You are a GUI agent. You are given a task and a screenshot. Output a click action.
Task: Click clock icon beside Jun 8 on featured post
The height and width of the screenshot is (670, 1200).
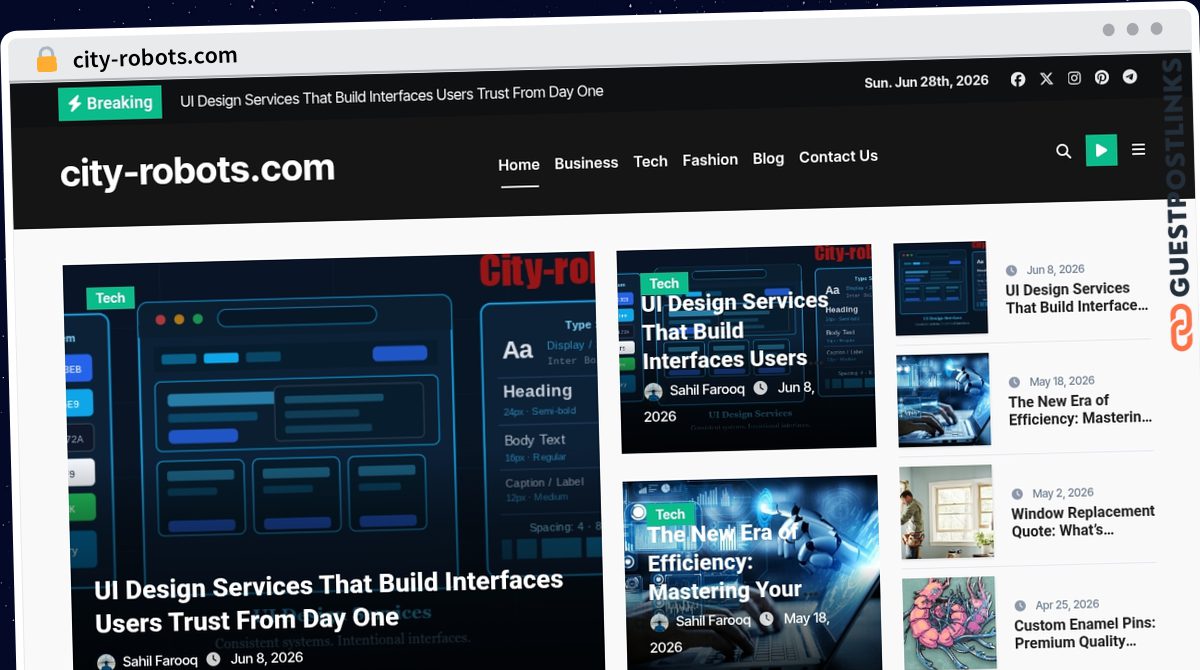[x=213, y=659]
